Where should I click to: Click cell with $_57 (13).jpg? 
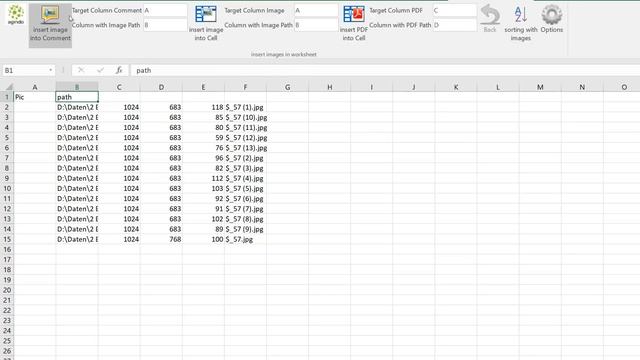[x=245, y=148]
